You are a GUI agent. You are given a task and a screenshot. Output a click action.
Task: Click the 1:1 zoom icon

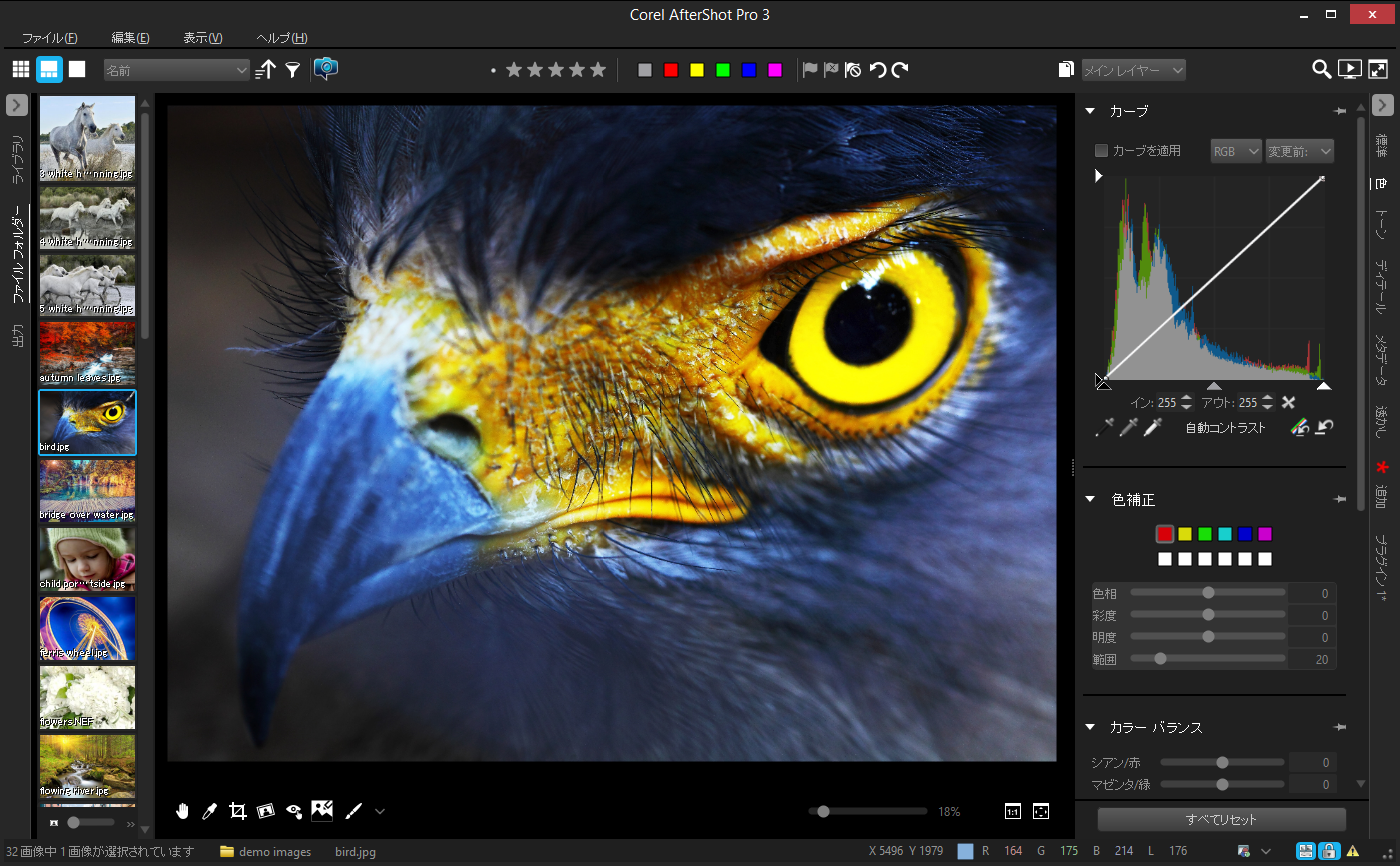coord(1012,811)
